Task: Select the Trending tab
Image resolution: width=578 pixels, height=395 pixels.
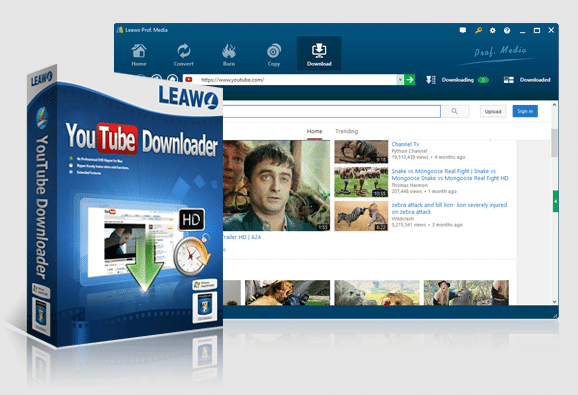Action: click(x=347, y=131)
